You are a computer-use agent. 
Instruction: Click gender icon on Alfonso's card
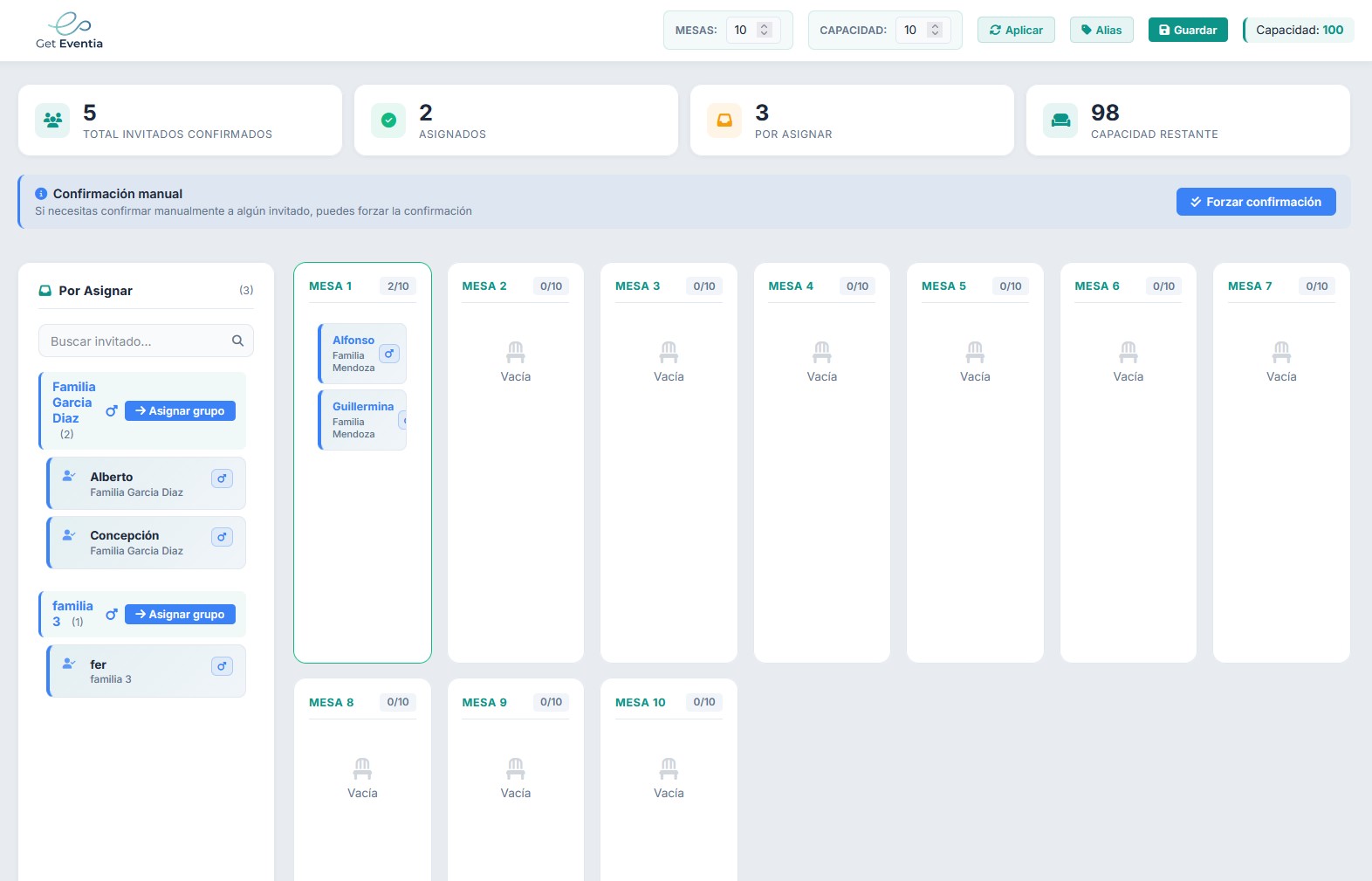coord(389,354)
